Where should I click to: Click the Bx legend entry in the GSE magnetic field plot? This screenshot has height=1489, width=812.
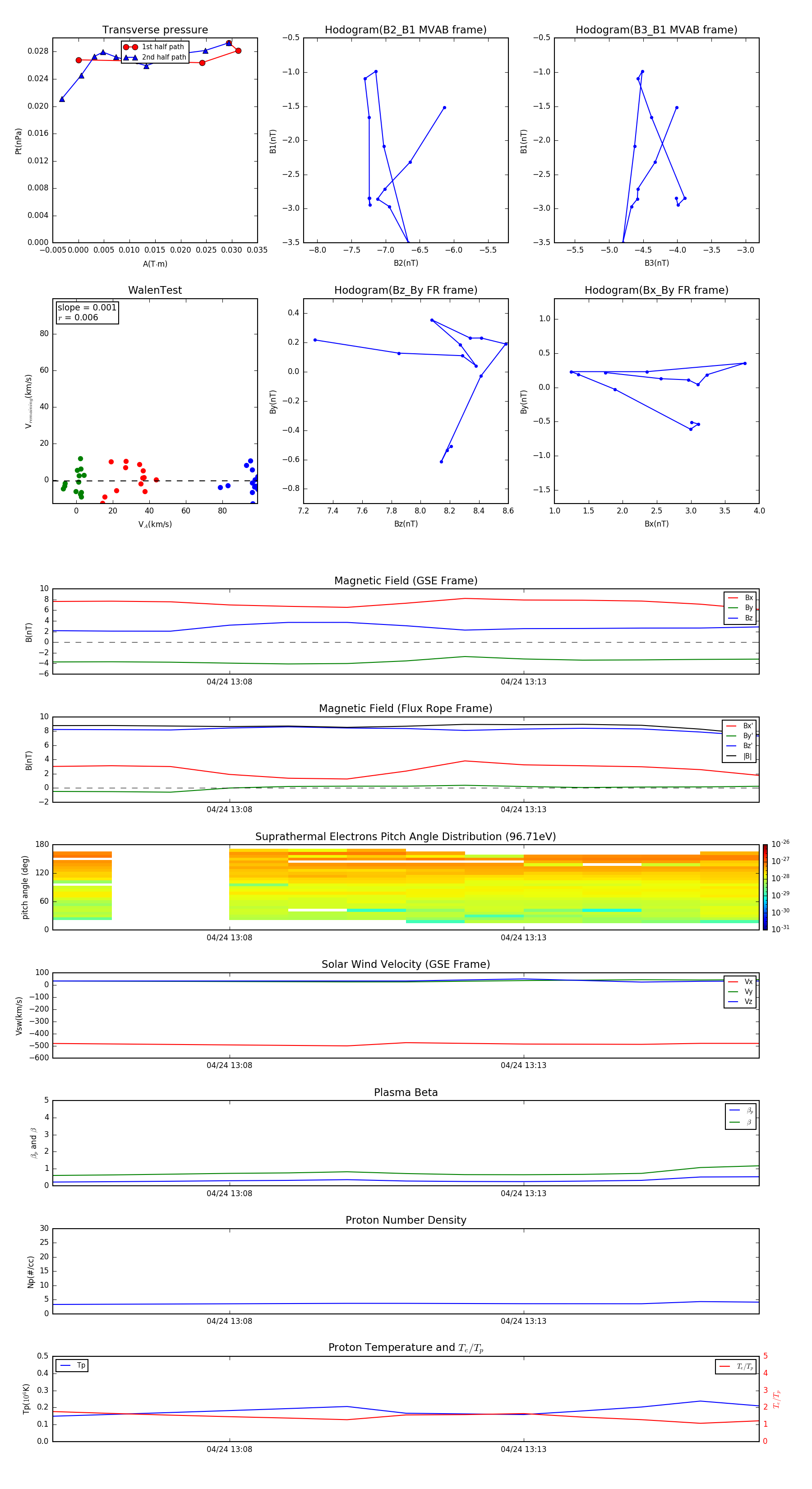(740, 598)
